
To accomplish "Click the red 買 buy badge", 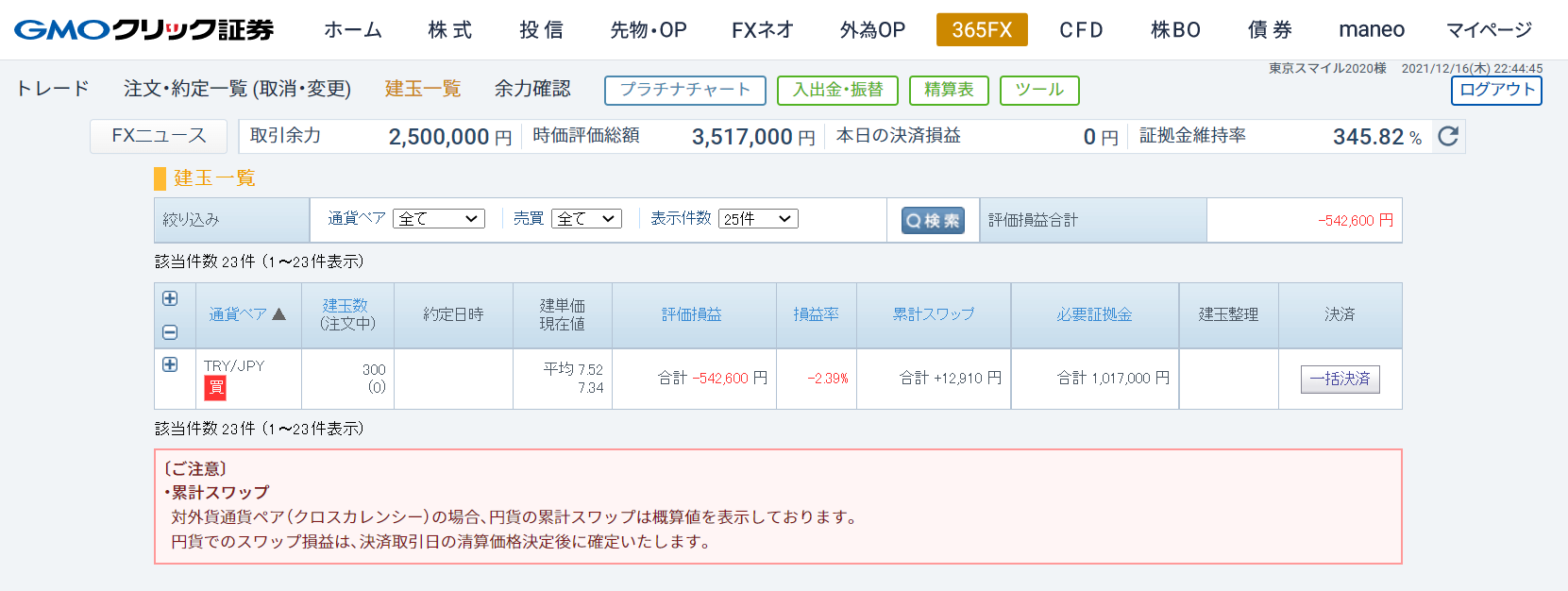I will [x=215, y=387].
